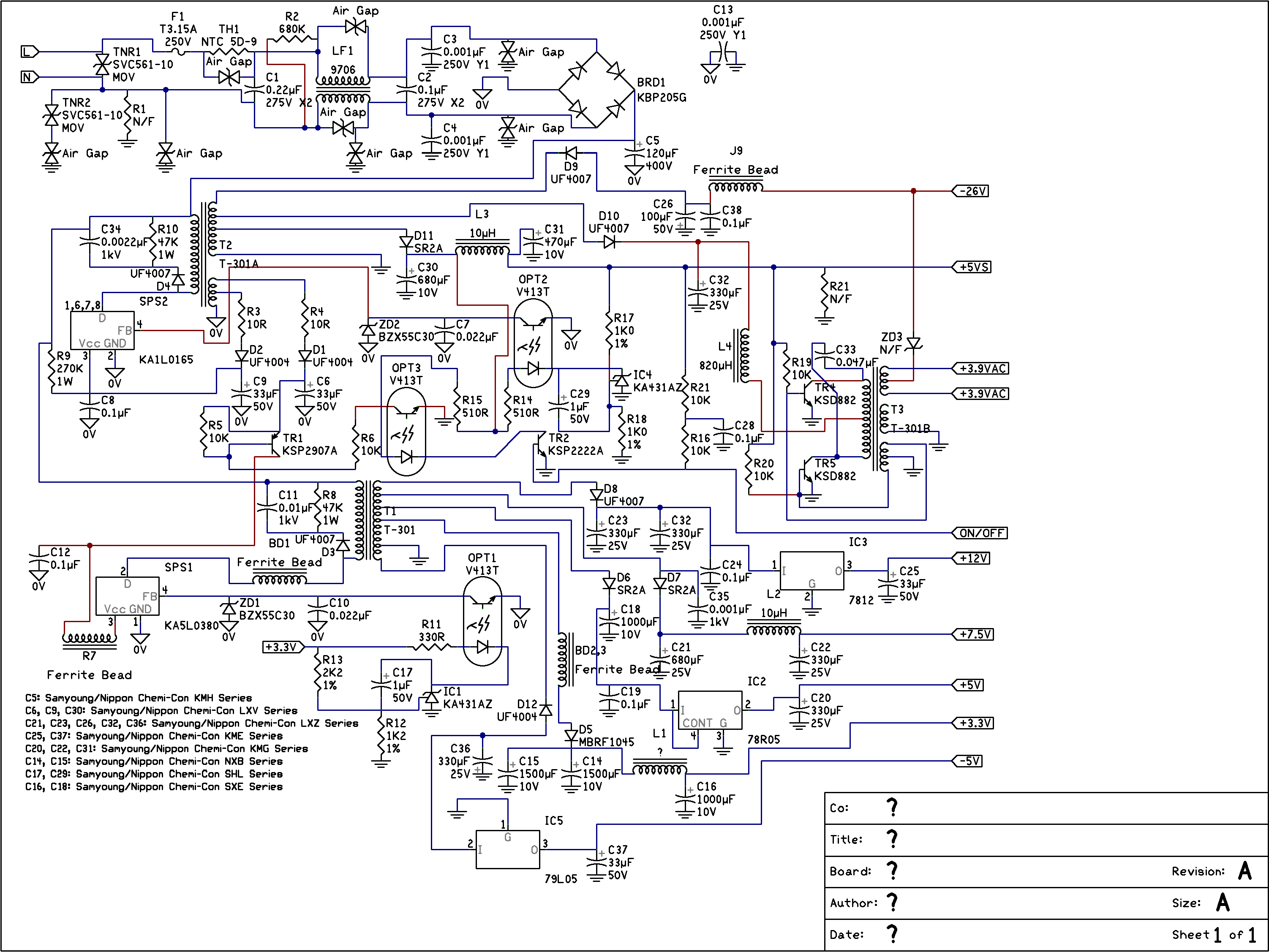
Task: Select the SPS2 KA1L0165 controller box
Action: [x=102, y=330]
